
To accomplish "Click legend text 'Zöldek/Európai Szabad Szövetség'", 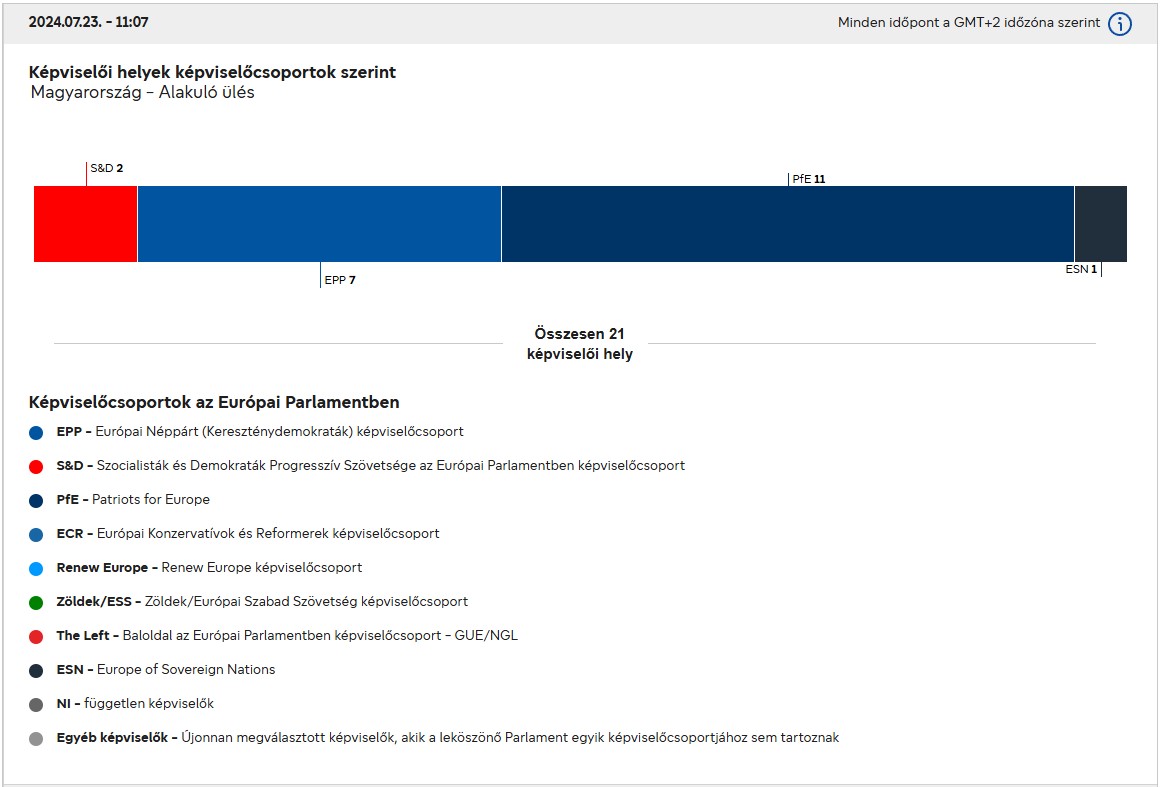I will tap(262, 602).
